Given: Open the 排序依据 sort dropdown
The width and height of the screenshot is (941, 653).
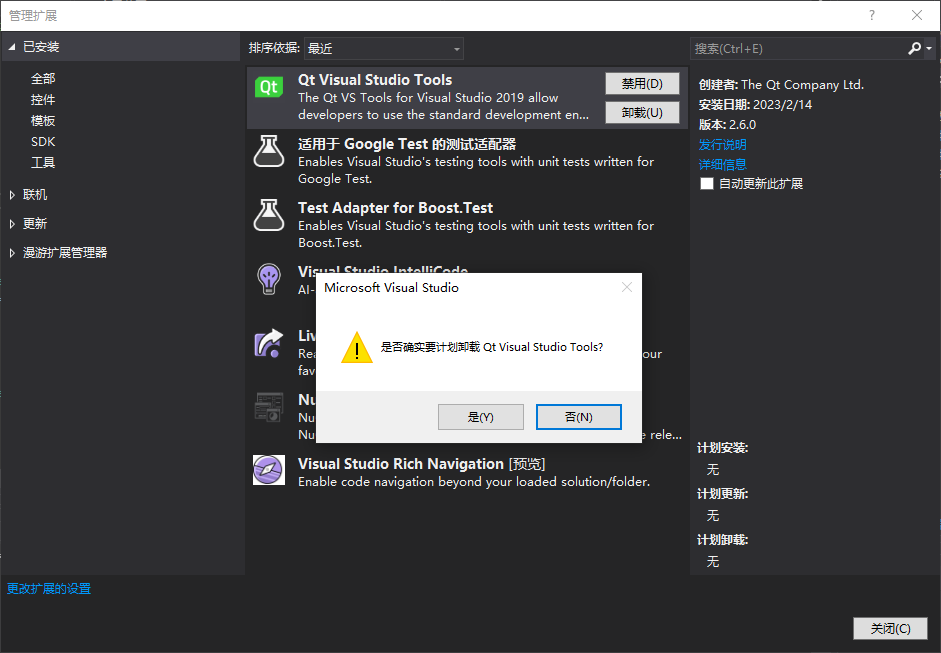Looking at the screenshot, I should (384, 48).
